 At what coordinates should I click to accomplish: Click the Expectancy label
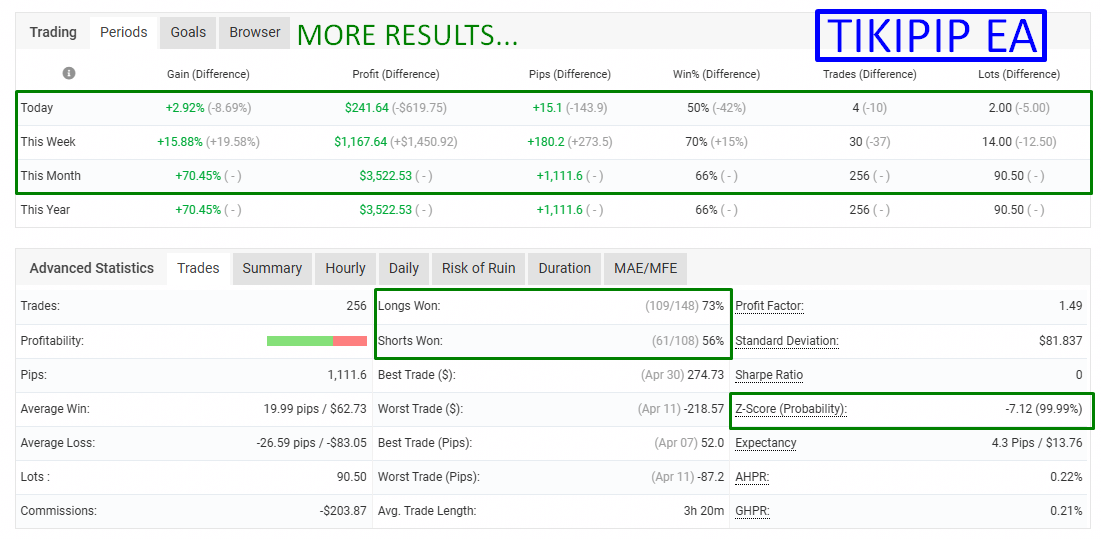pos(766,443)
